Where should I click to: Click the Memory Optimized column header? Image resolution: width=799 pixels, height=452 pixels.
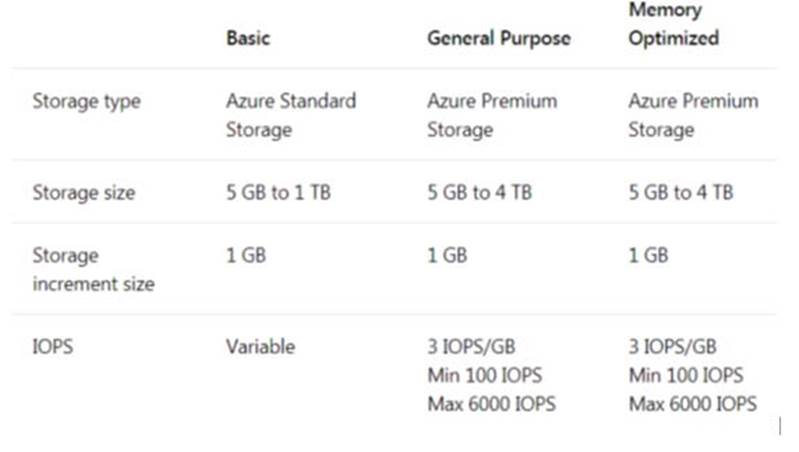pyautogui.click(x=674, y=24)
